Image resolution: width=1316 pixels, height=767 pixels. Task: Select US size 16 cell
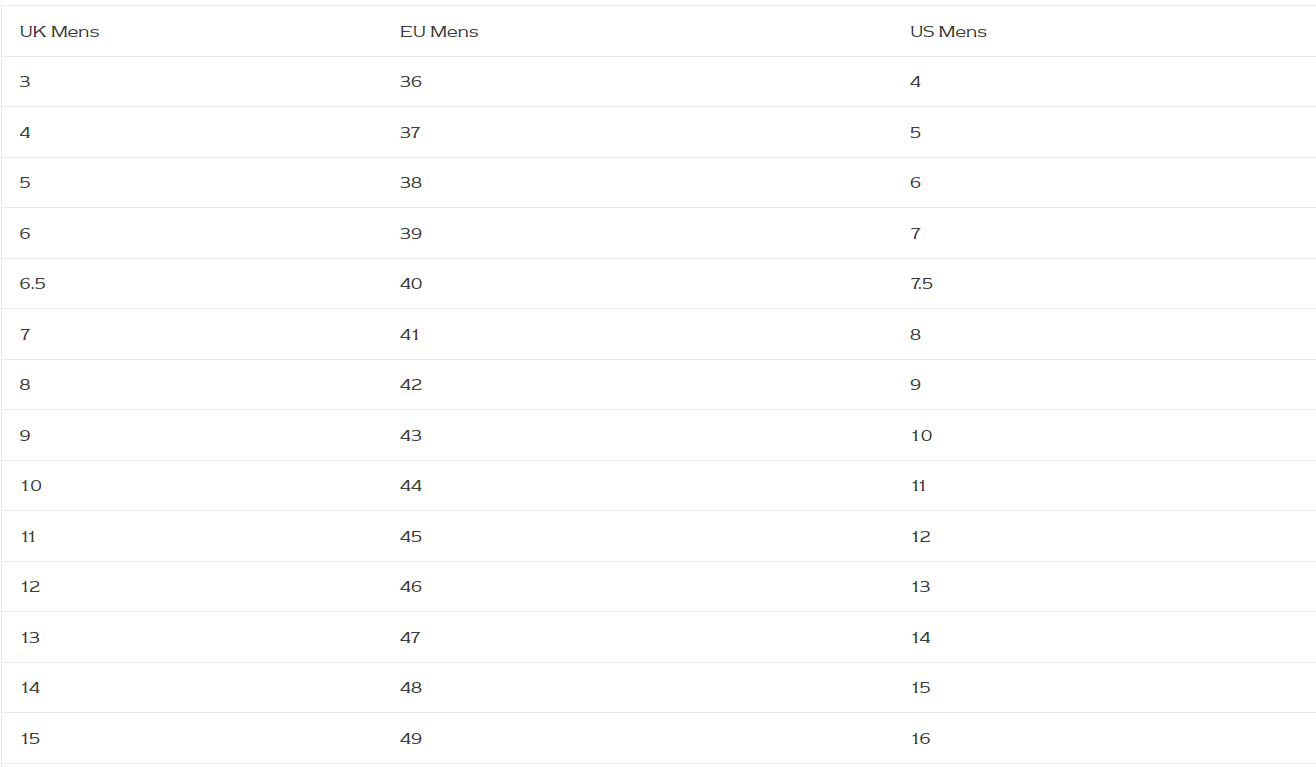tap(920, 739)
